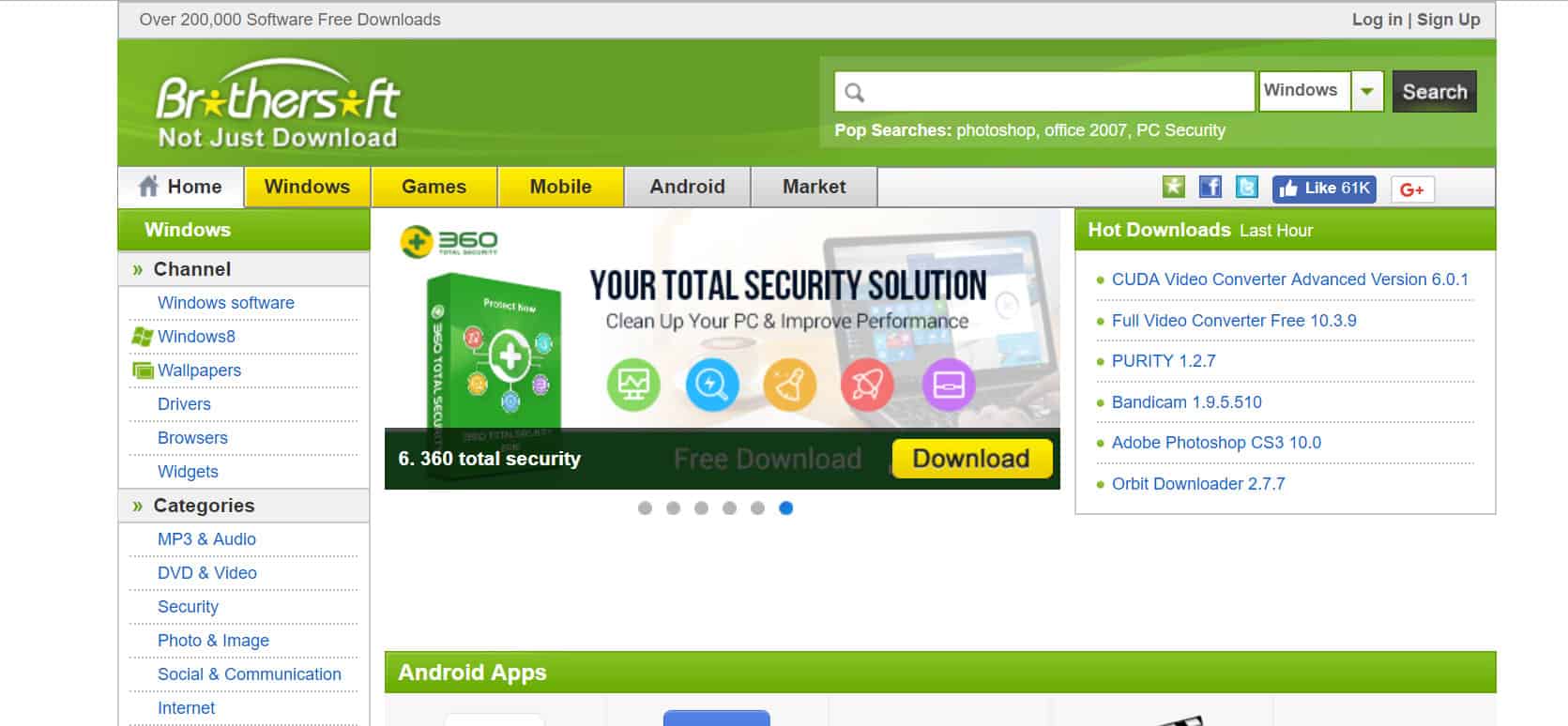1568x726 pixels.
Task: Click the Windows platform selector field
Action: click(1304, 91)
